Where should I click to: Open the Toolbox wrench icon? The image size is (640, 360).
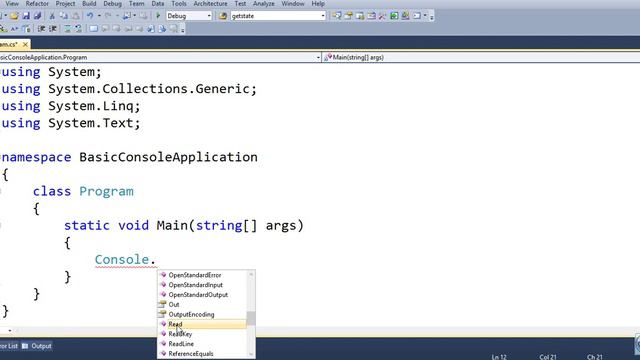coord(382,16)
